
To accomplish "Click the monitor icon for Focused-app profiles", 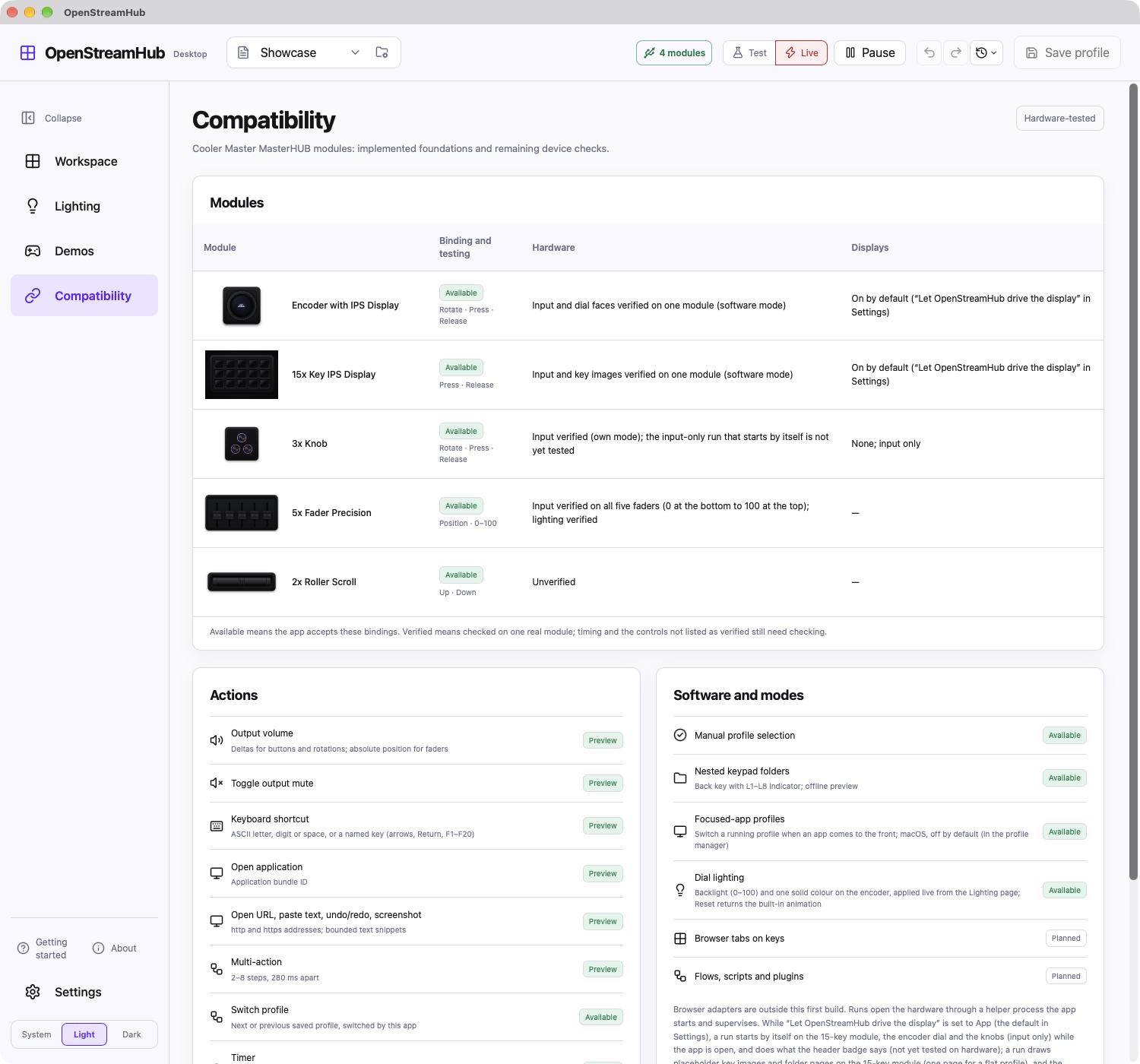I will click(680, 831).
